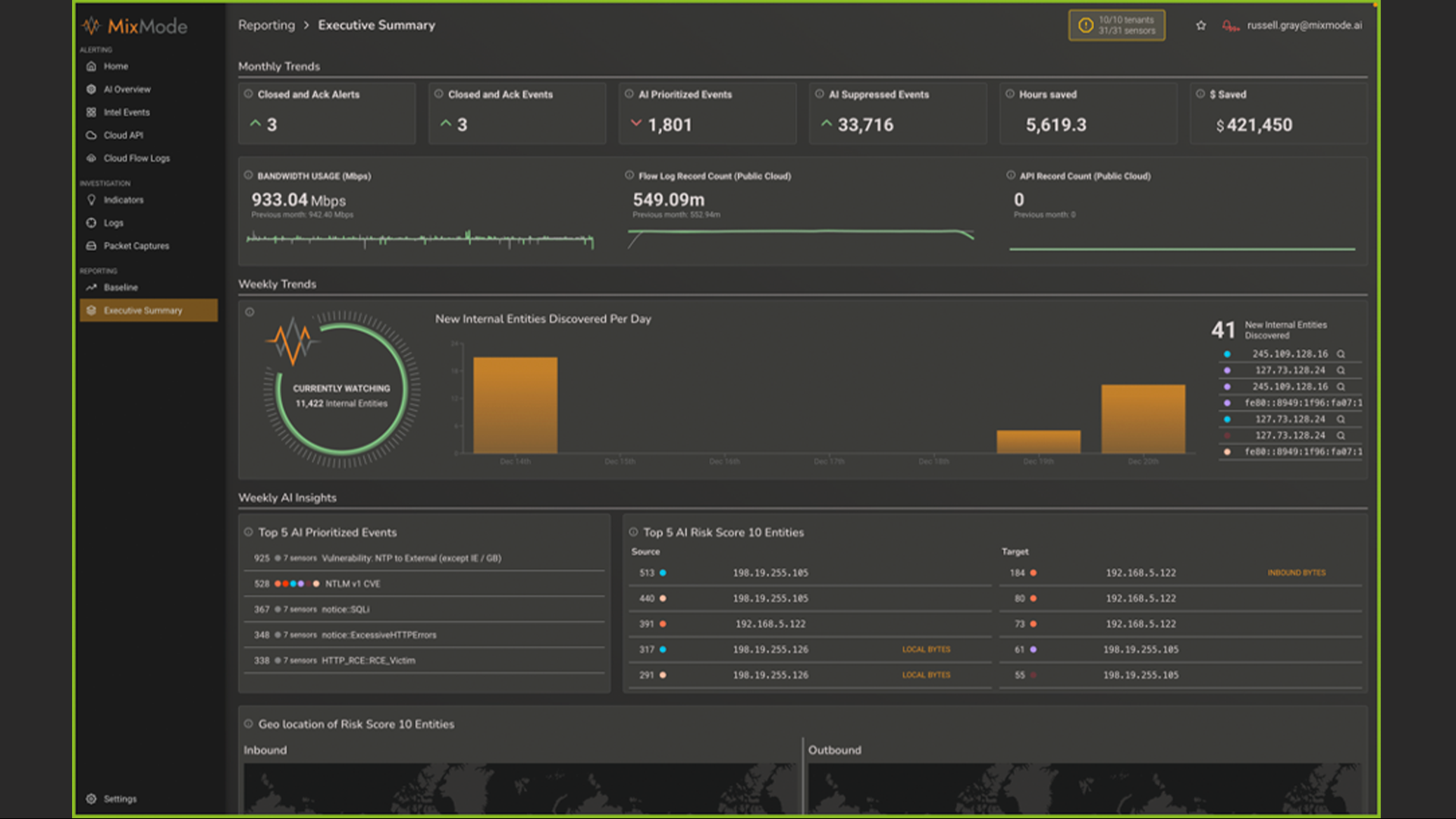The image size is (1456, 819).
Task: Click the favorite star icon in header
Action: pyautogui.click(x=1200, y=26)
